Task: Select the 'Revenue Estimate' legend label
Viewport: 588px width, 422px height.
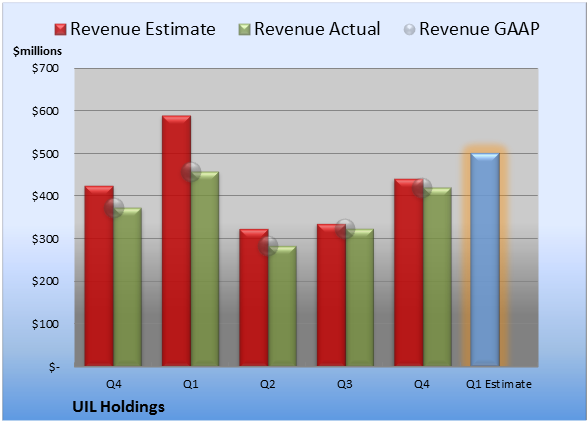Action: (143, 29)
